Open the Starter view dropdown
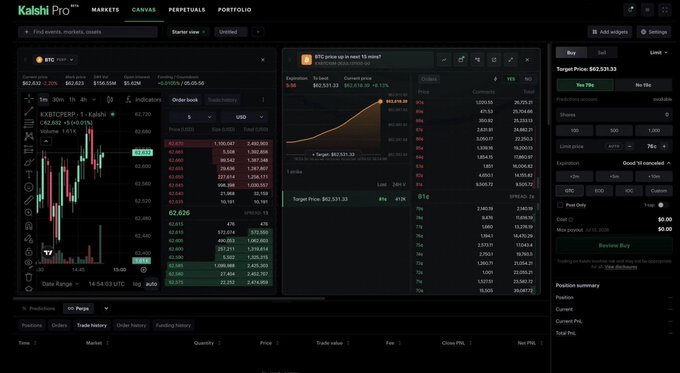680x373 pixels. (189, 32)
